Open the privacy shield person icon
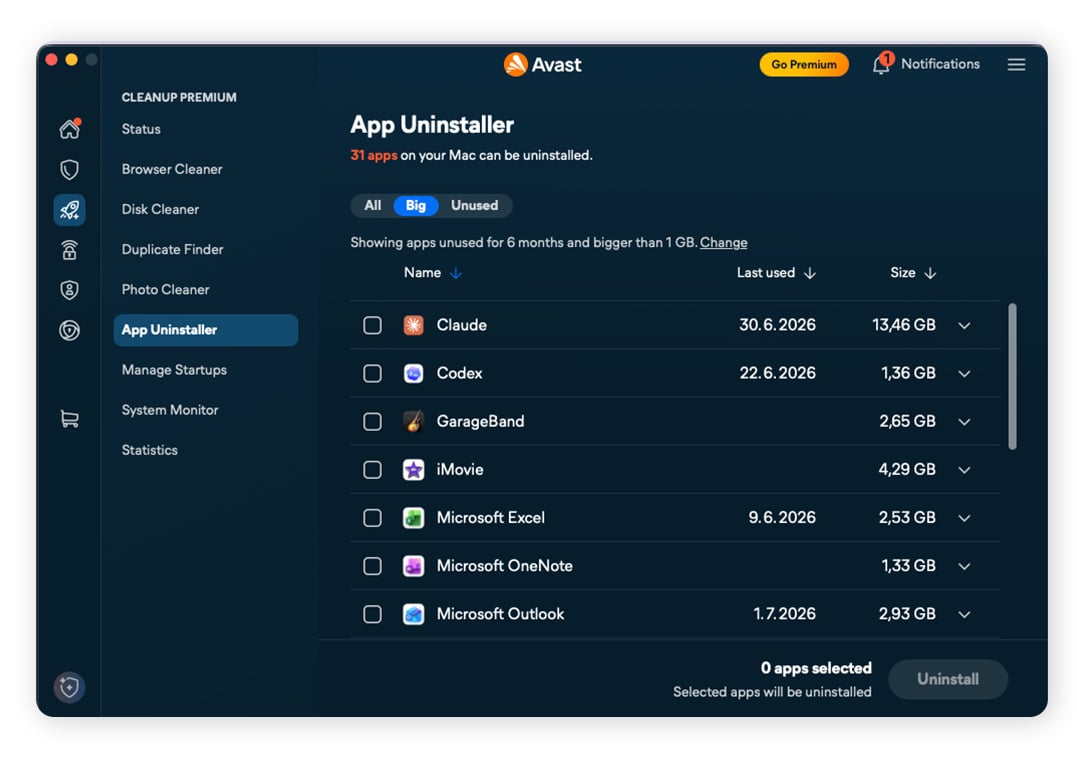This screenshot has height=758, width=1077. 69,290
